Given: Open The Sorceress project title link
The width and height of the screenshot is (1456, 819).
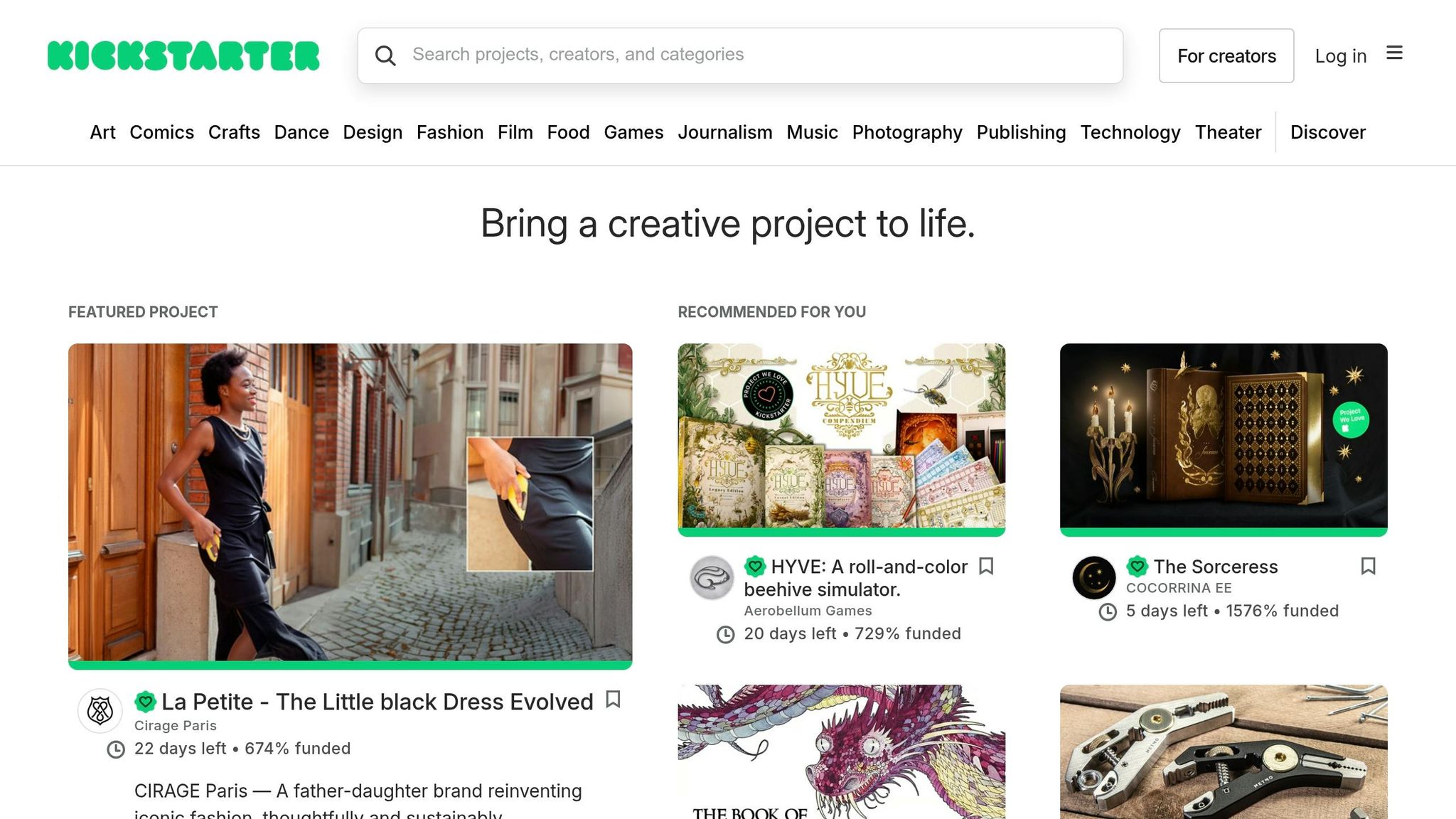Looking at the screenshot, I should point(1216,567).
